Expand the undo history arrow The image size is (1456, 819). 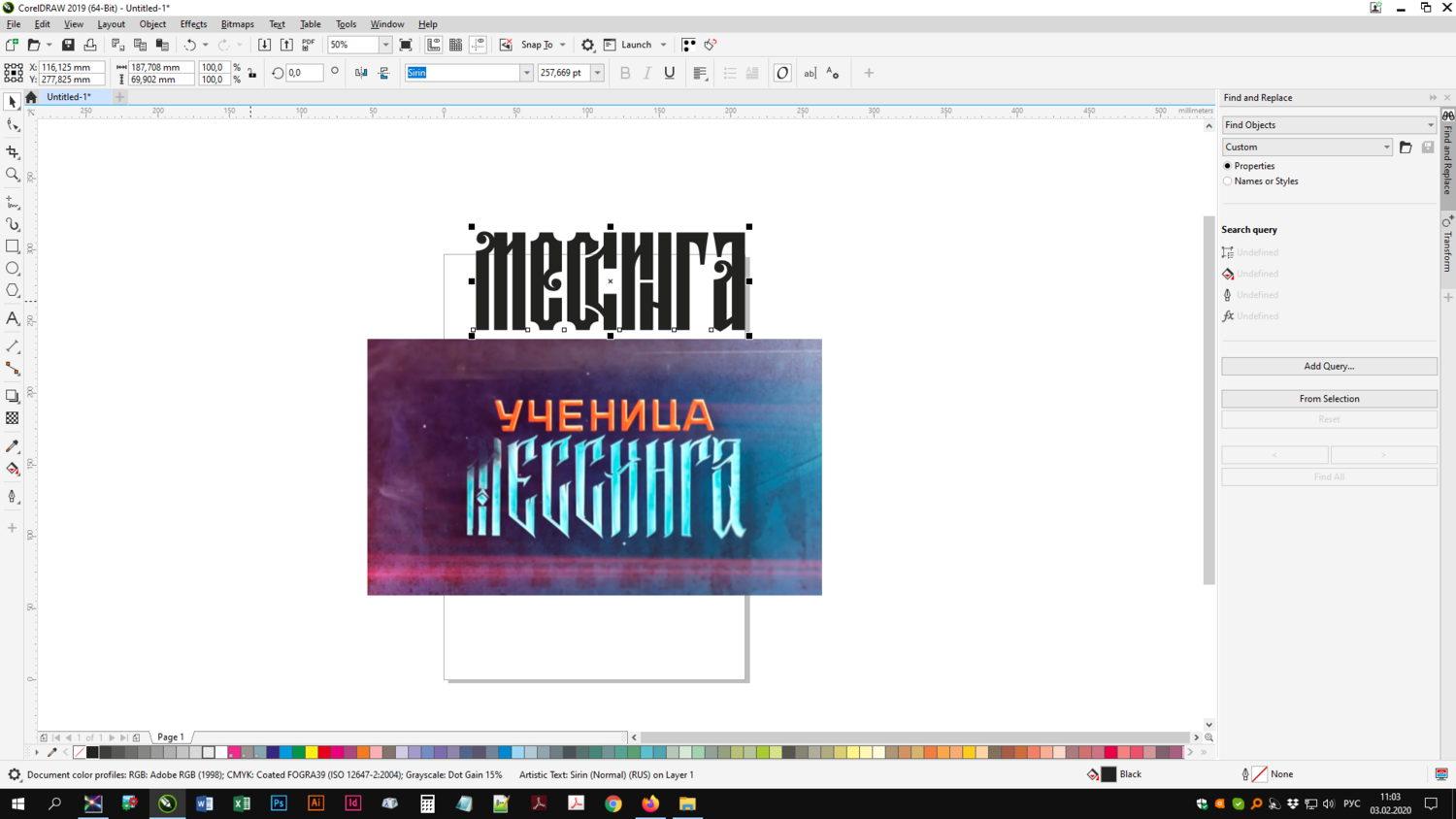[206, 45]
